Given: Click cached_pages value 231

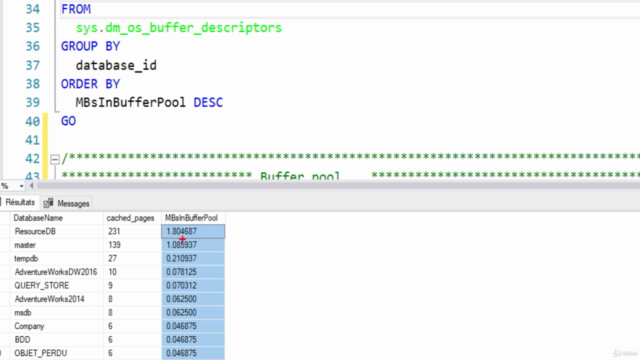Looking at the screenshot, I should (132, 231).
